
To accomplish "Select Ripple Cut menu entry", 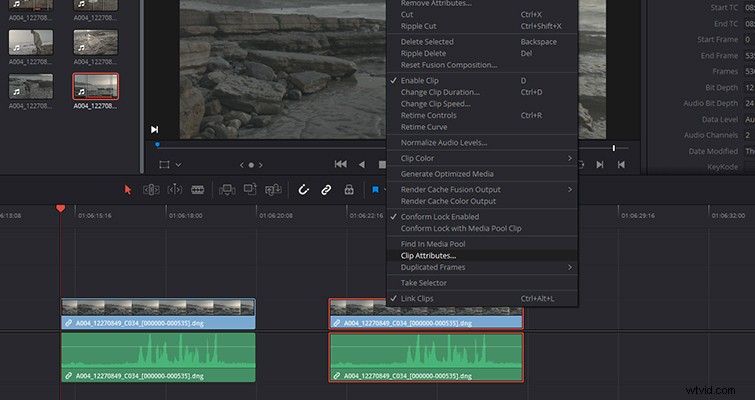I will [482, 26].
